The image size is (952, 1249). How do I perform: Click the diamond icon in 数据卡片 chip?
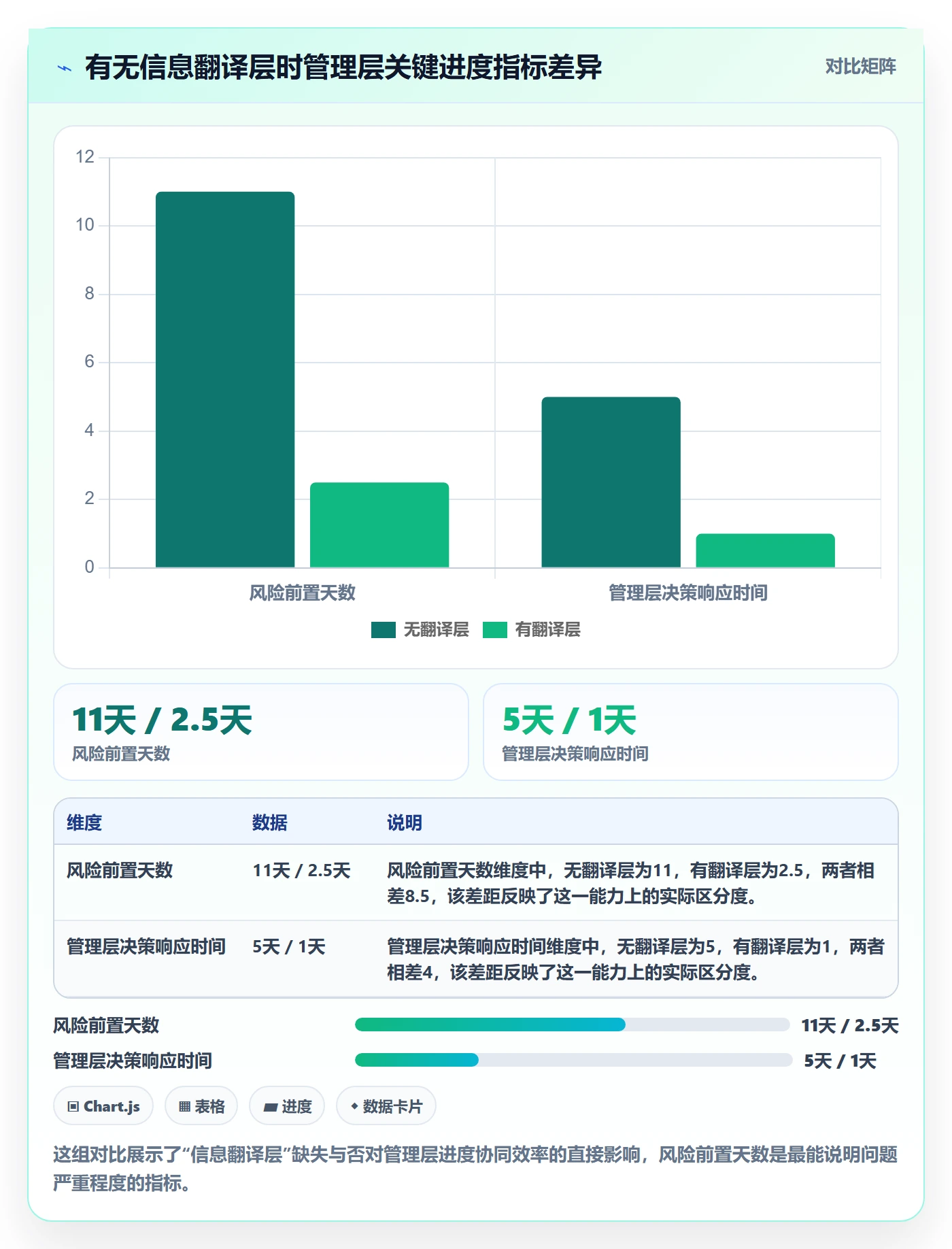[x=354, y=1106]
